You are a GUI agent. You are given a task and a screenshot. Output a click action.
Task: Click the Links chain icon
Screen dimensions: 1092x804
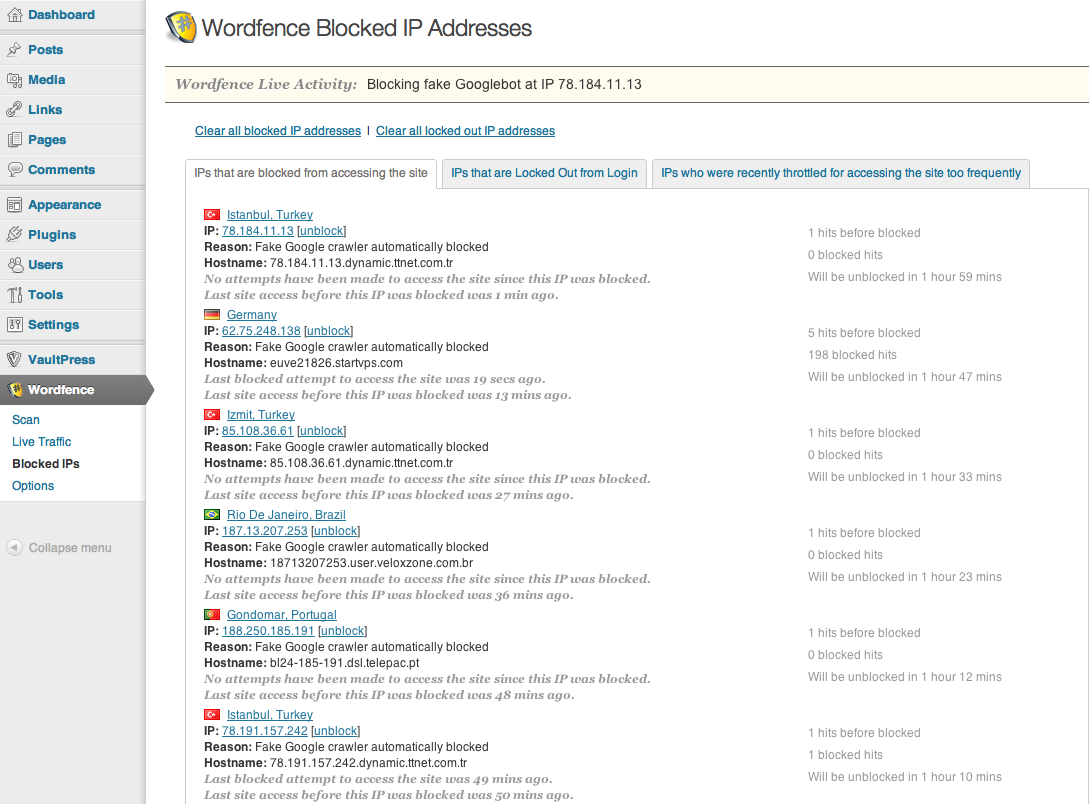click(14, 110)
